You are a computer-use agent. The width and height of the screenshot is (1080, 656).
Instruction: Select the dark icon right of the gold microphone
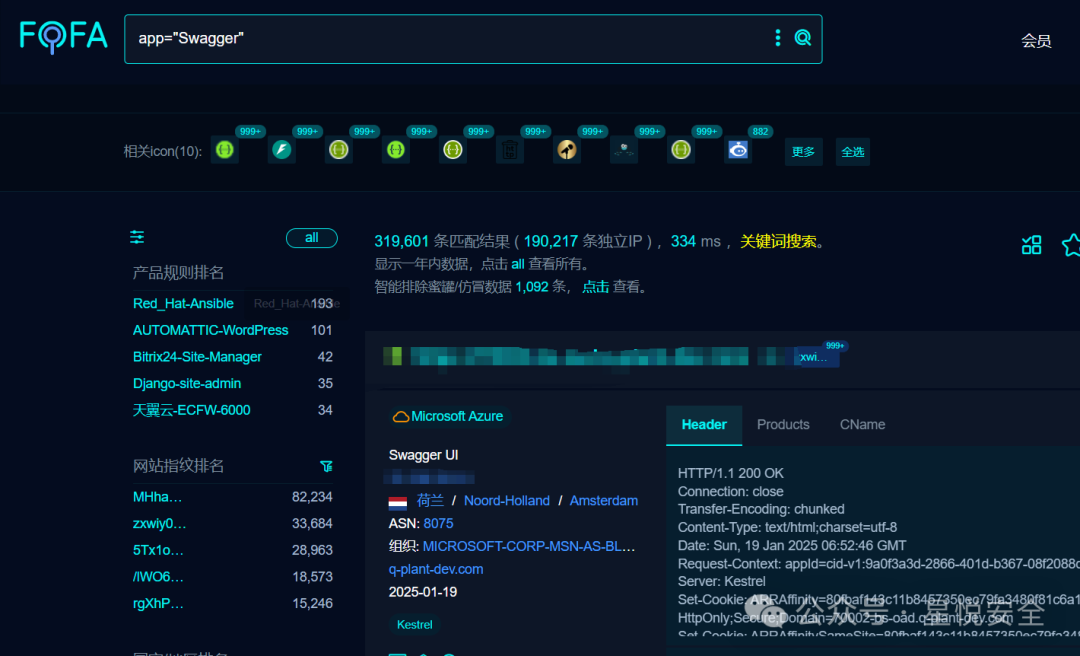pos(623,150)
